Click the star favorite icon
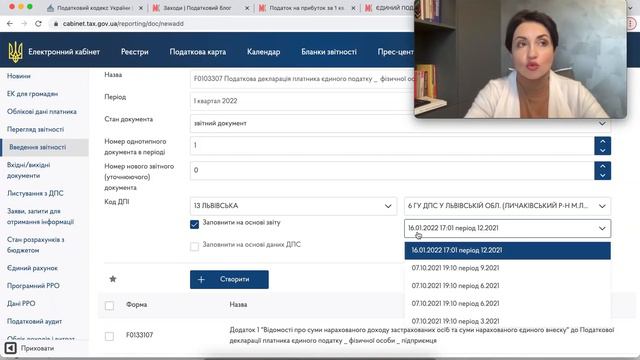 [113, 279]
